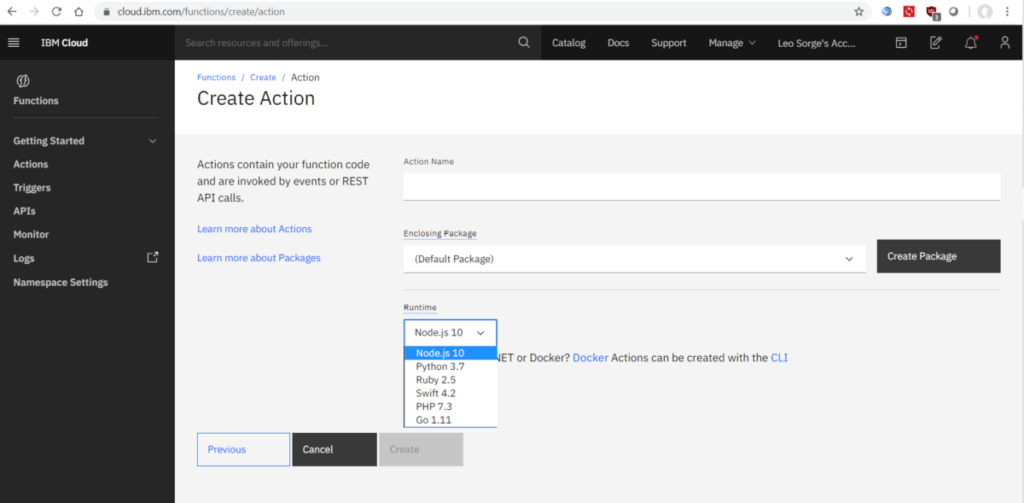Open the notifications bell
1024x503 pixels.
[971, 42]
